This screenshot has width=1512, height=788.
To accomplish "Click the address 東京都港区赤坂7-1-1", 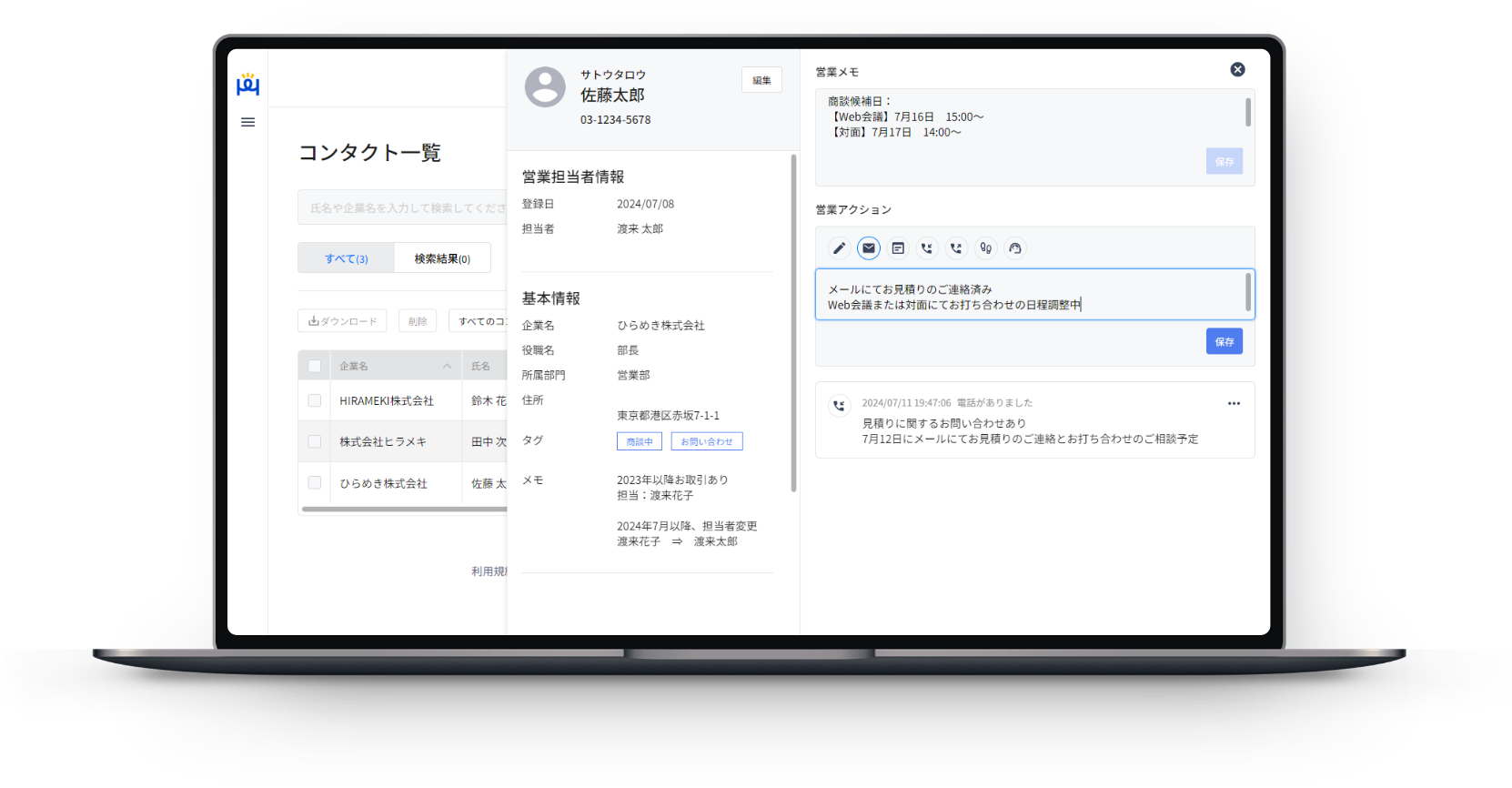I will click(668, 415).
